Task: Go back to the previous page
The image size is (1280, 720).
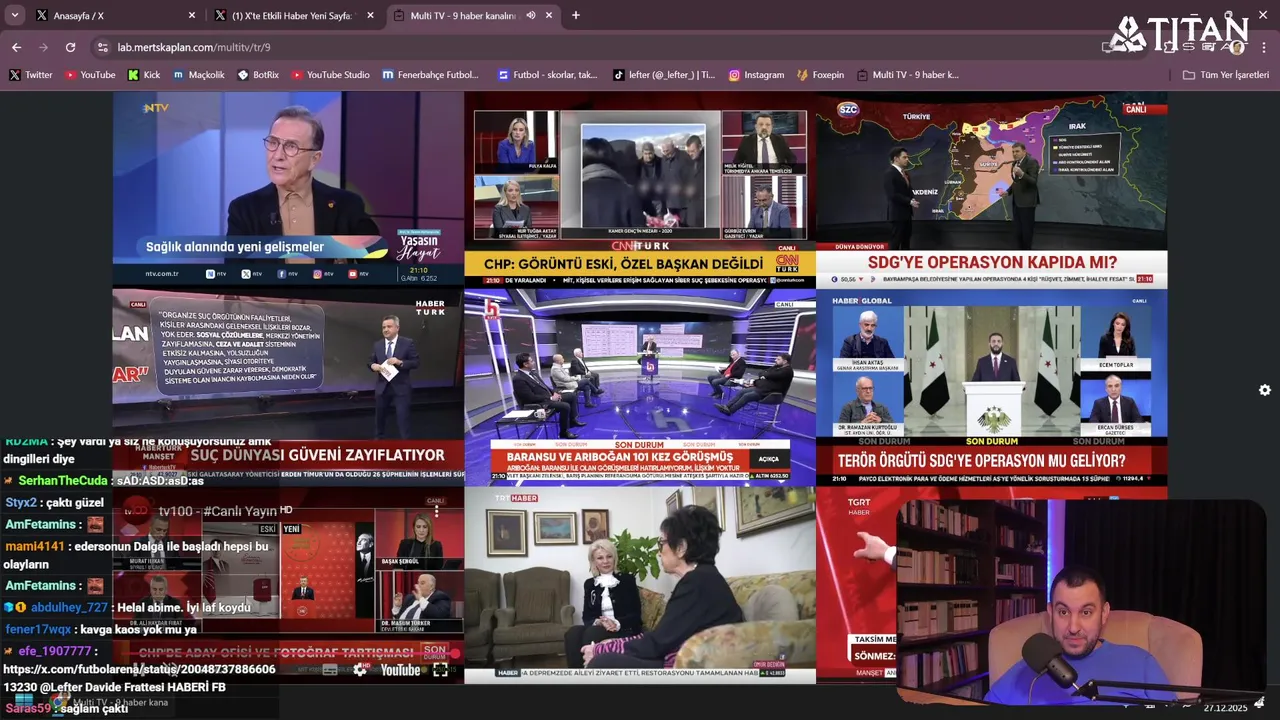Action: tap(16, 47)
